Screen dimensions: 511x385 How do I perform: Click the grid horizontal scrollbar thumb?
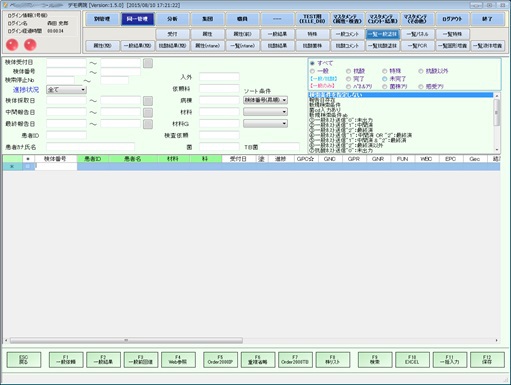coord(126,340)
